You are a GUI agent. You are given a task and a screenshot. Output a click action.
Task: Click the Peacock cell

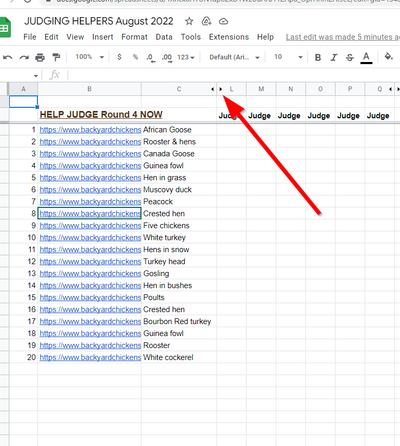179,202
